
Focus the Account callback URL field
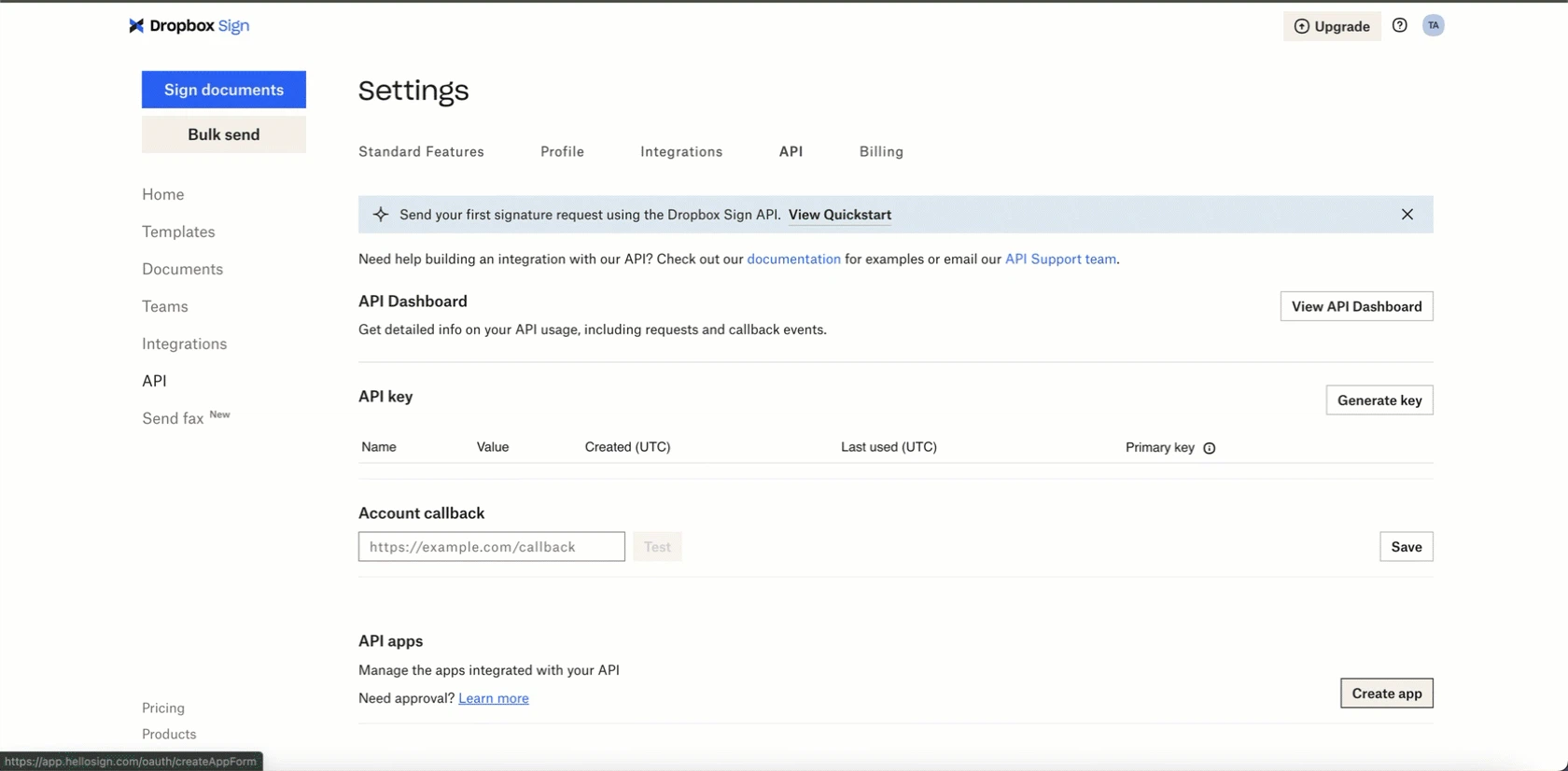492,547
